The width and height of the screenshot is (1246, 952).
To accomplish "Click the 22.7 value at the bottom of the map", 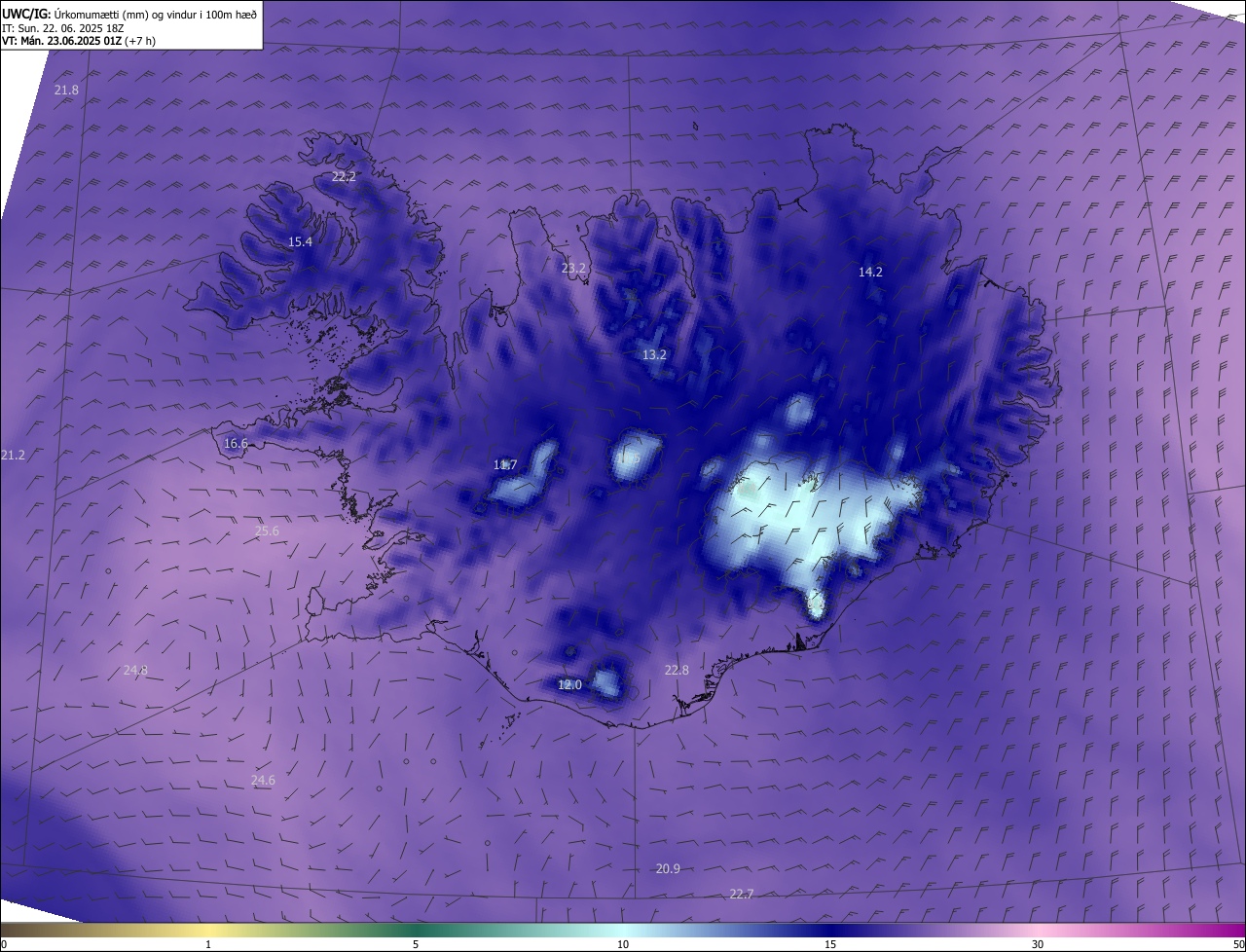I will click(742, 895).
